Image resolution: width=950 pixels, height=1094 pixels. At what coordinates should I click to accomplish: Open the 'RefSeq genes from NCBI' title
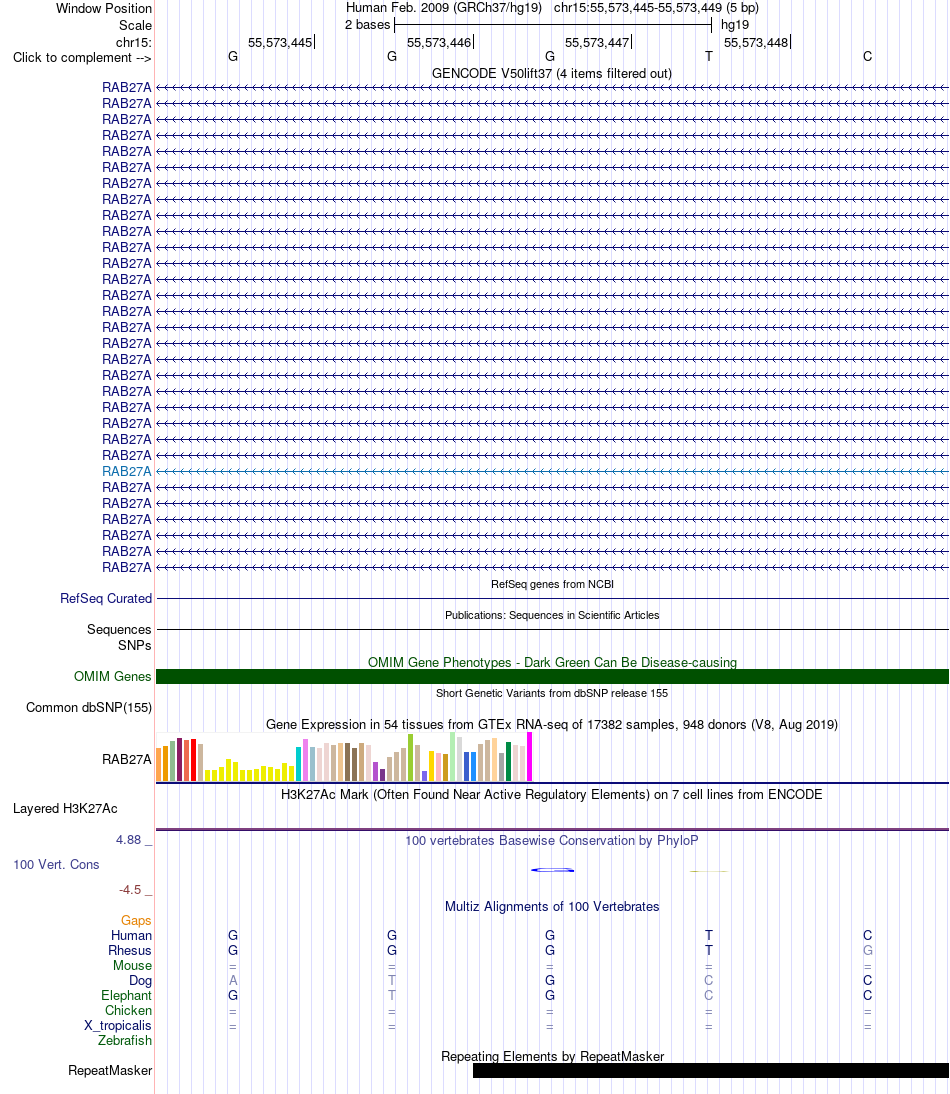click(x=552, y=584)
